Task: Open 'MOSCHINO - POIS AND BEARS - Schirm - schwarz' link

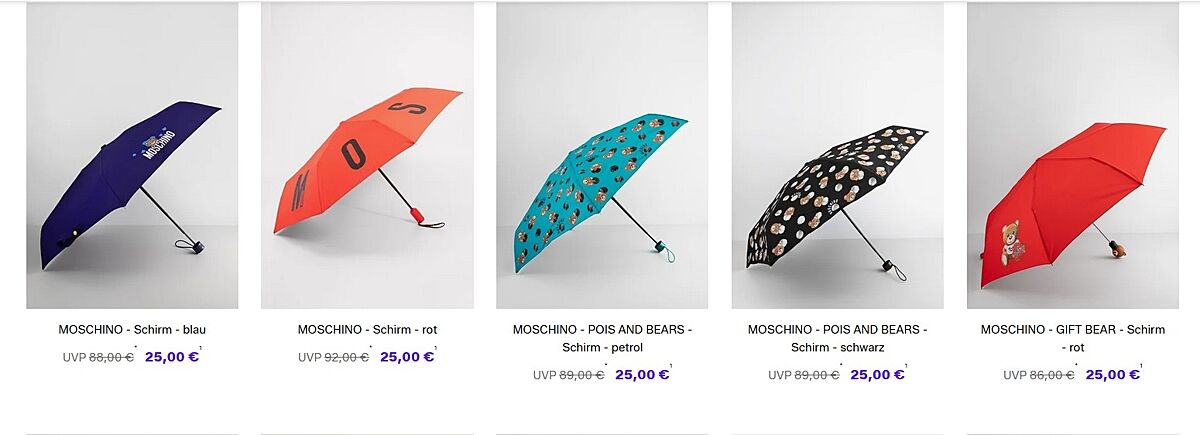Action: 837,338
